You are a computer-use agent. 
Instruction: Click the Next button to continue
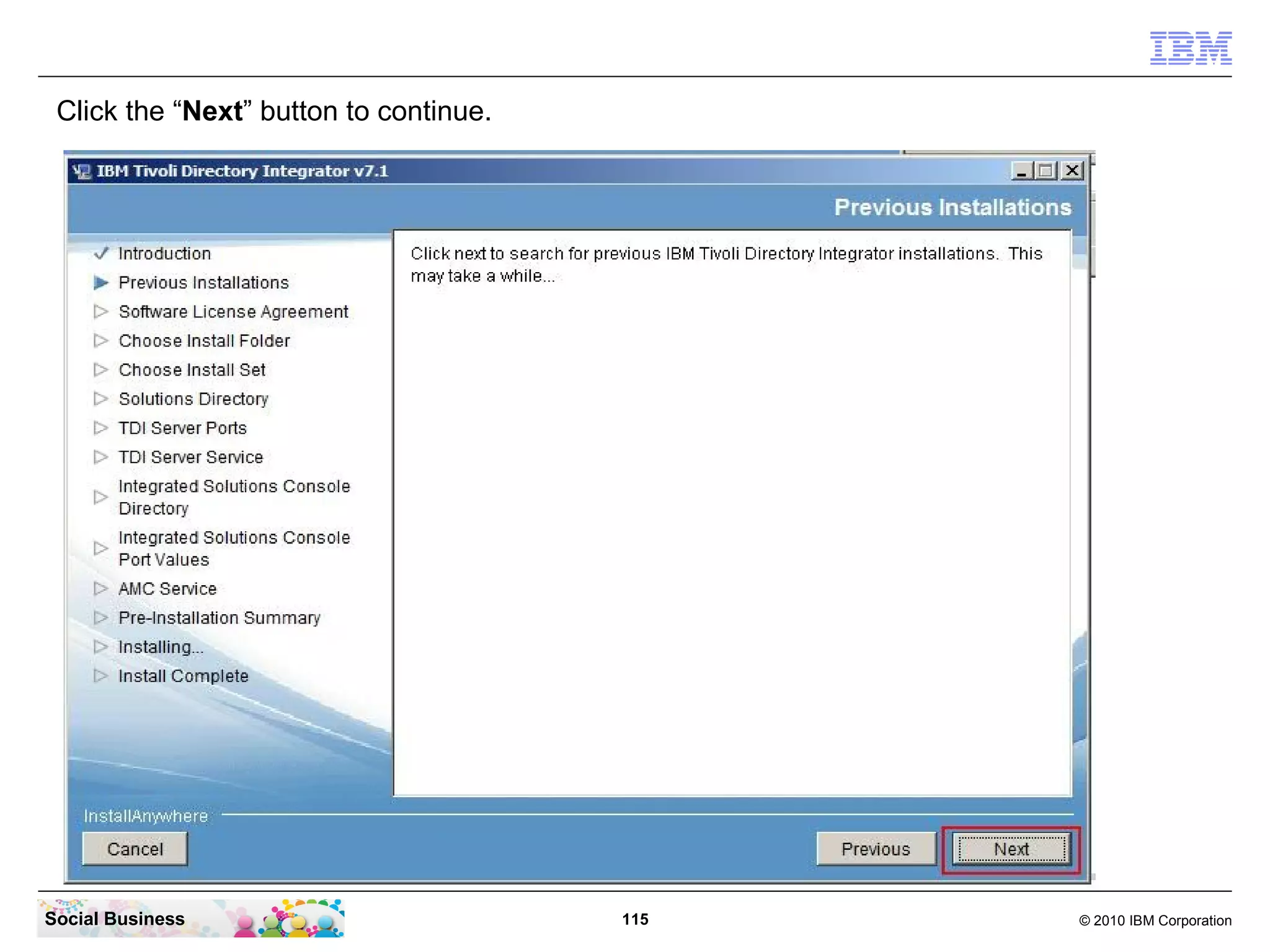click(x=1011, y=848)
